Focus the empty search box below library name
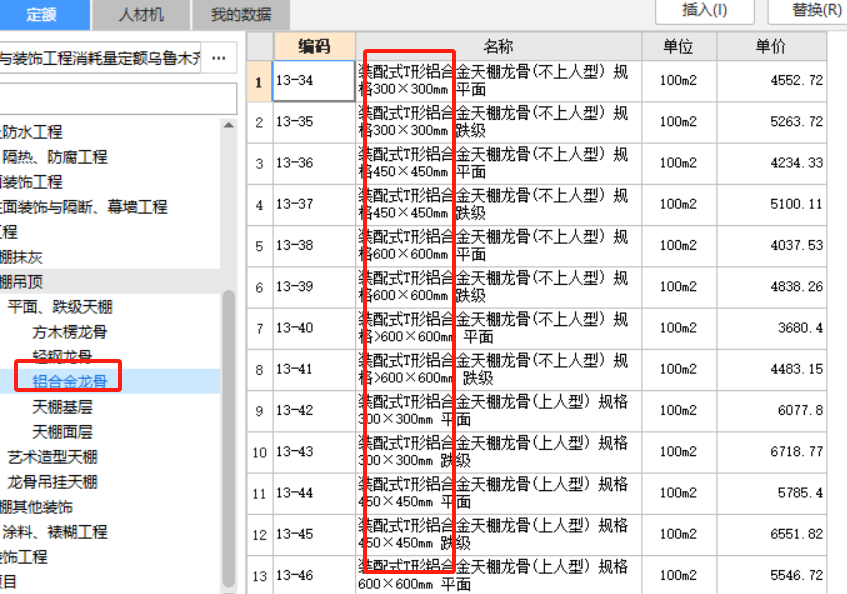Viewport: 847px width, 594px height. click(118, 98)
